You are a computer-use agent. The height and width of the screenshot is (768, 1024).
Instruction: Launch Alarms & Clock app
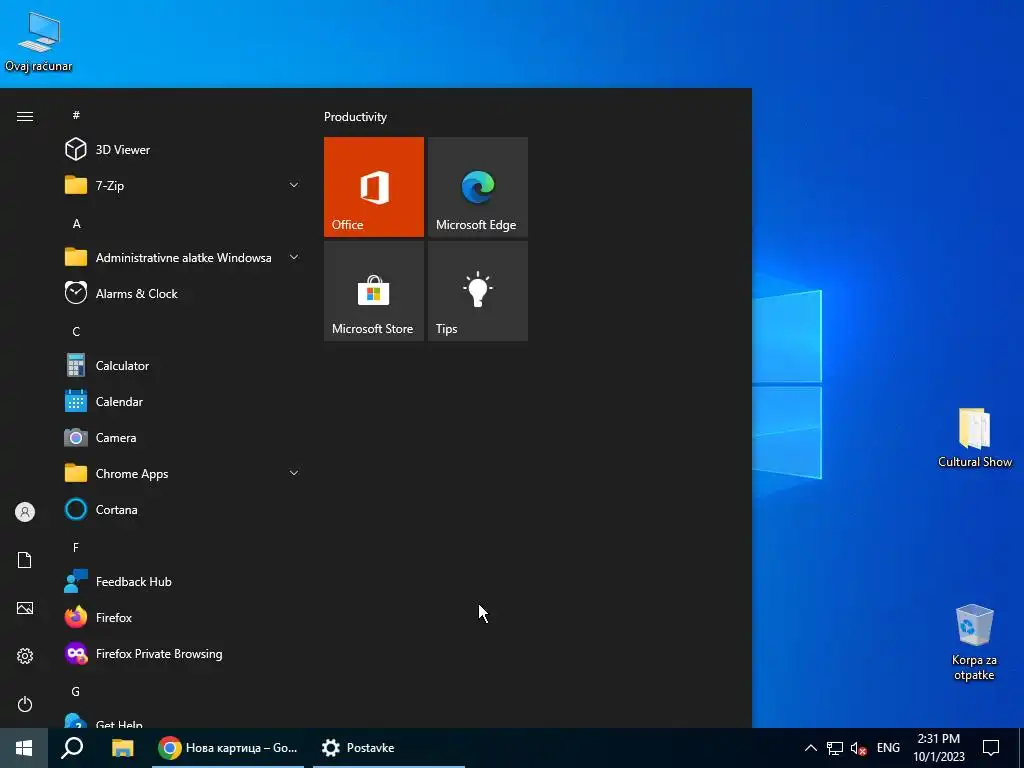click(183, 293)
